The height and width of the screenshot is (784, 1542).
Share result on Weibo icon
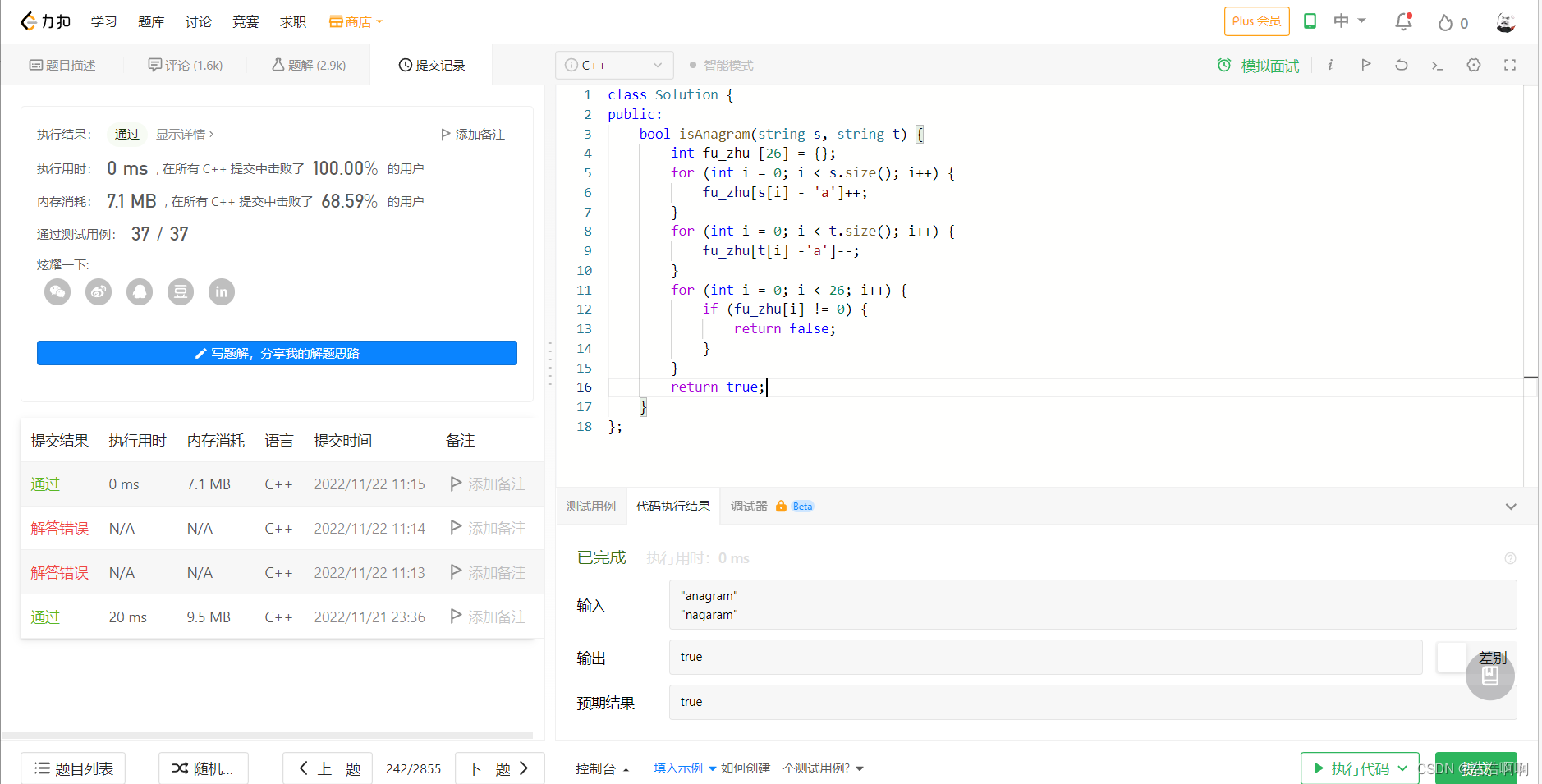99,291
